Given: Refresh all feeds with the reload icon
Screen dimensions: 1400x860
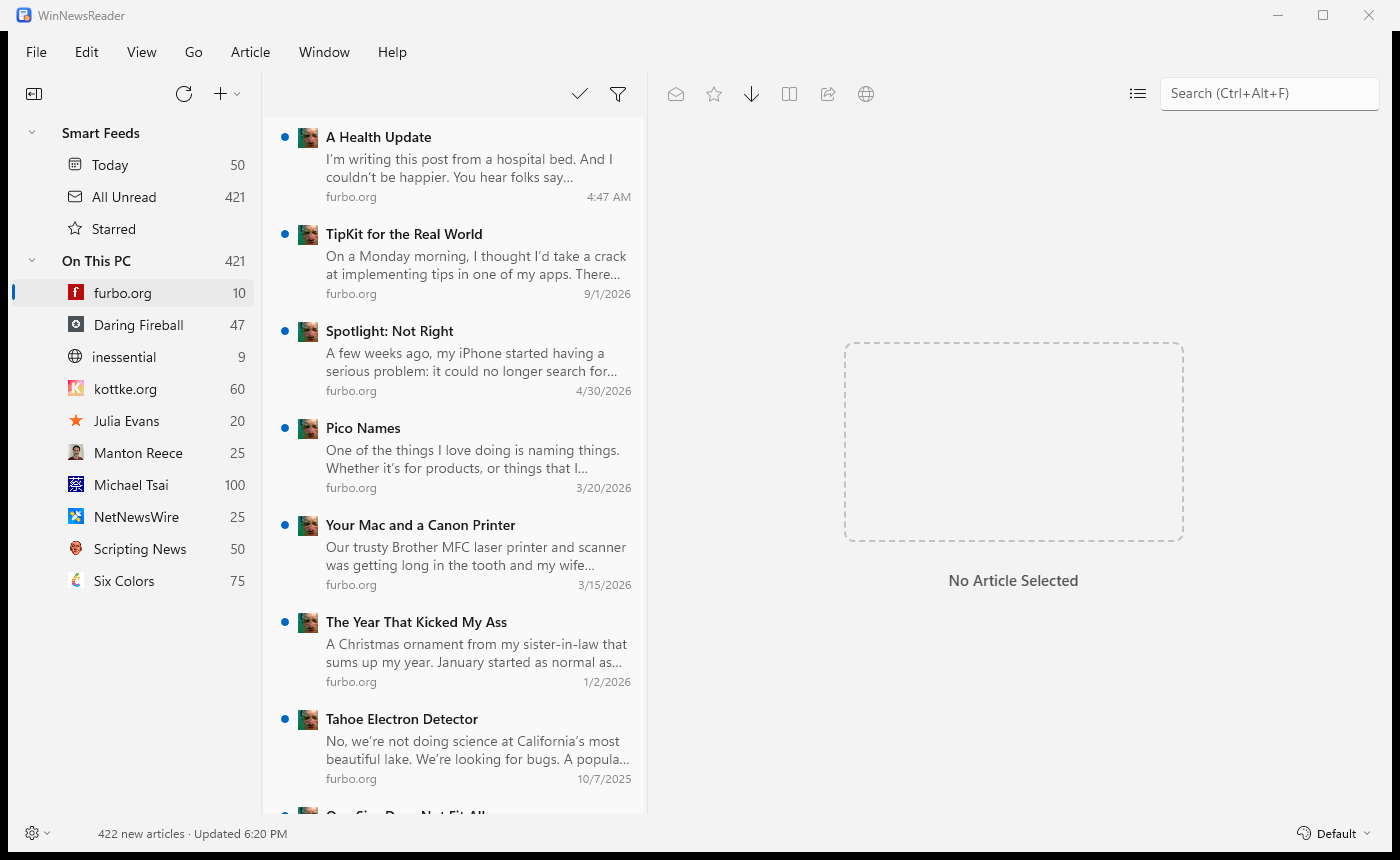Looking at the screenshot, I should (x=184, y=94).
